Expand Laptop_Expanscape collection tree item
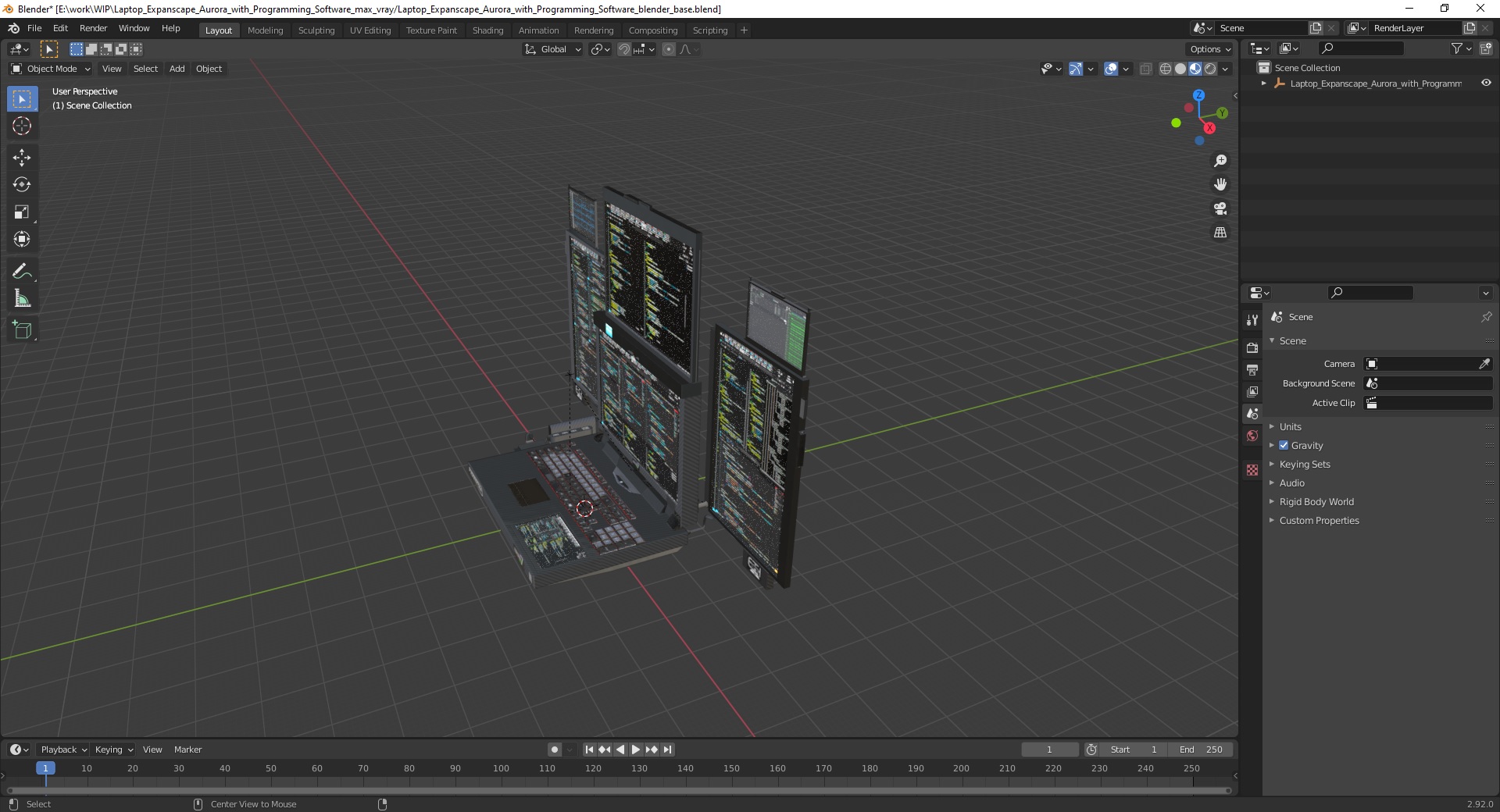 (1264, 83)
